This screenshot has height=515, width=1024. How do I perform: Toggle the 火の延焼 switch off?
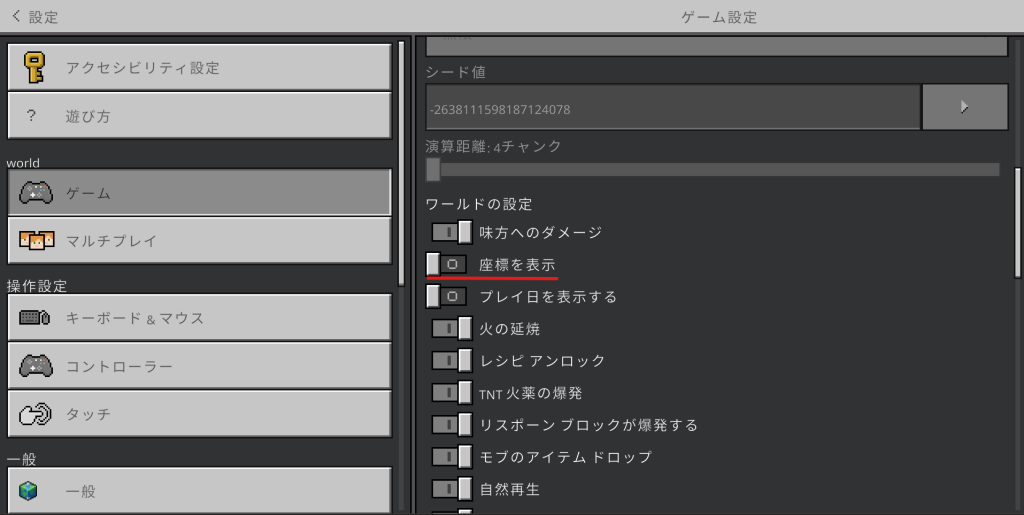coord(451,328)
